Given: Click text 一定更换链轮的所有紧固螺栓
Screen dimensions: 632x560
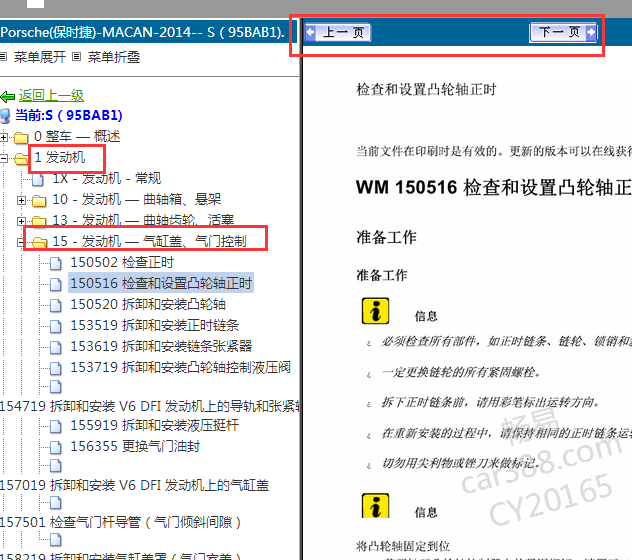Looking at the screenshot, I should 461,372.
